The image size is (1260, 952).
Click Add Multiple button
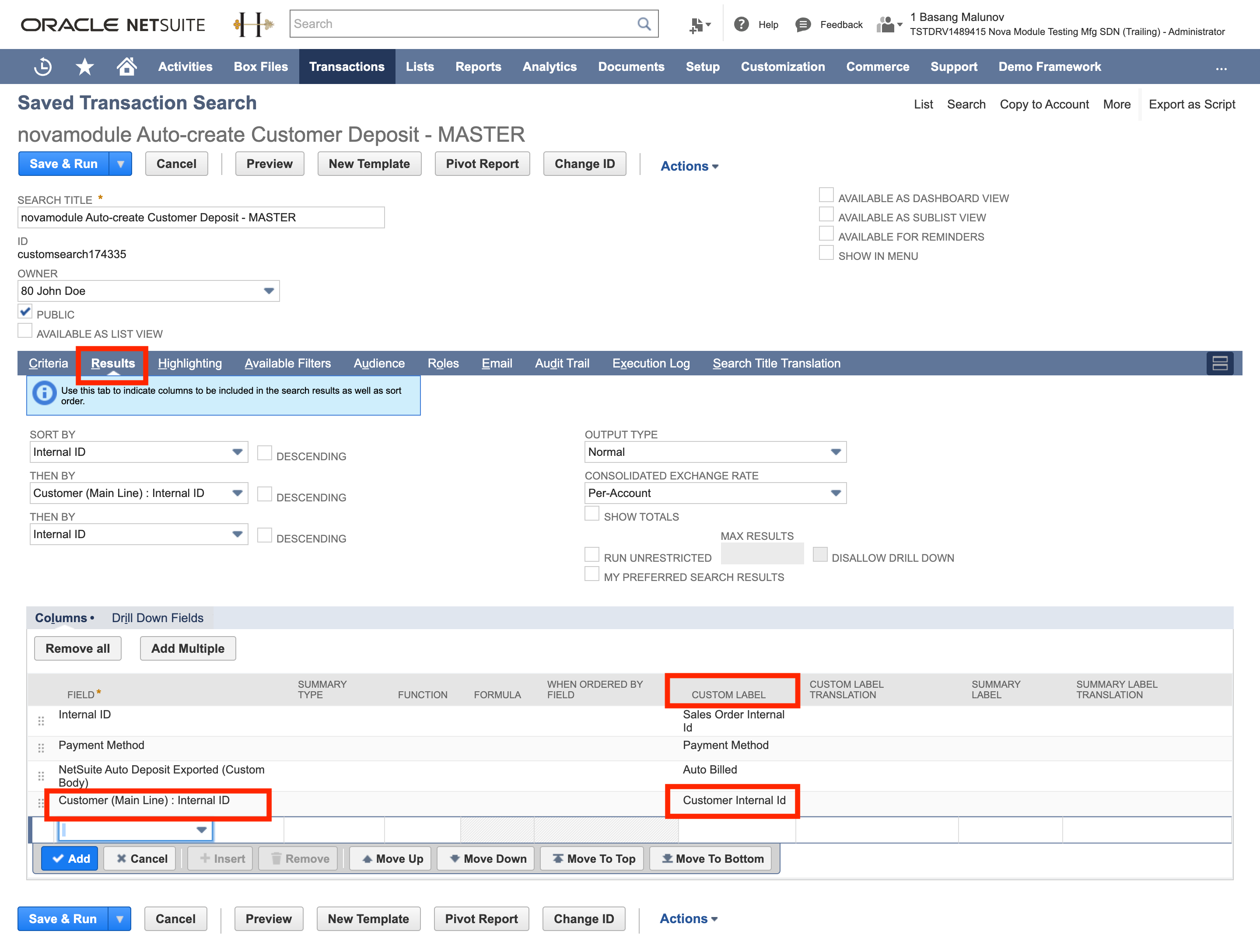point(188,649)
